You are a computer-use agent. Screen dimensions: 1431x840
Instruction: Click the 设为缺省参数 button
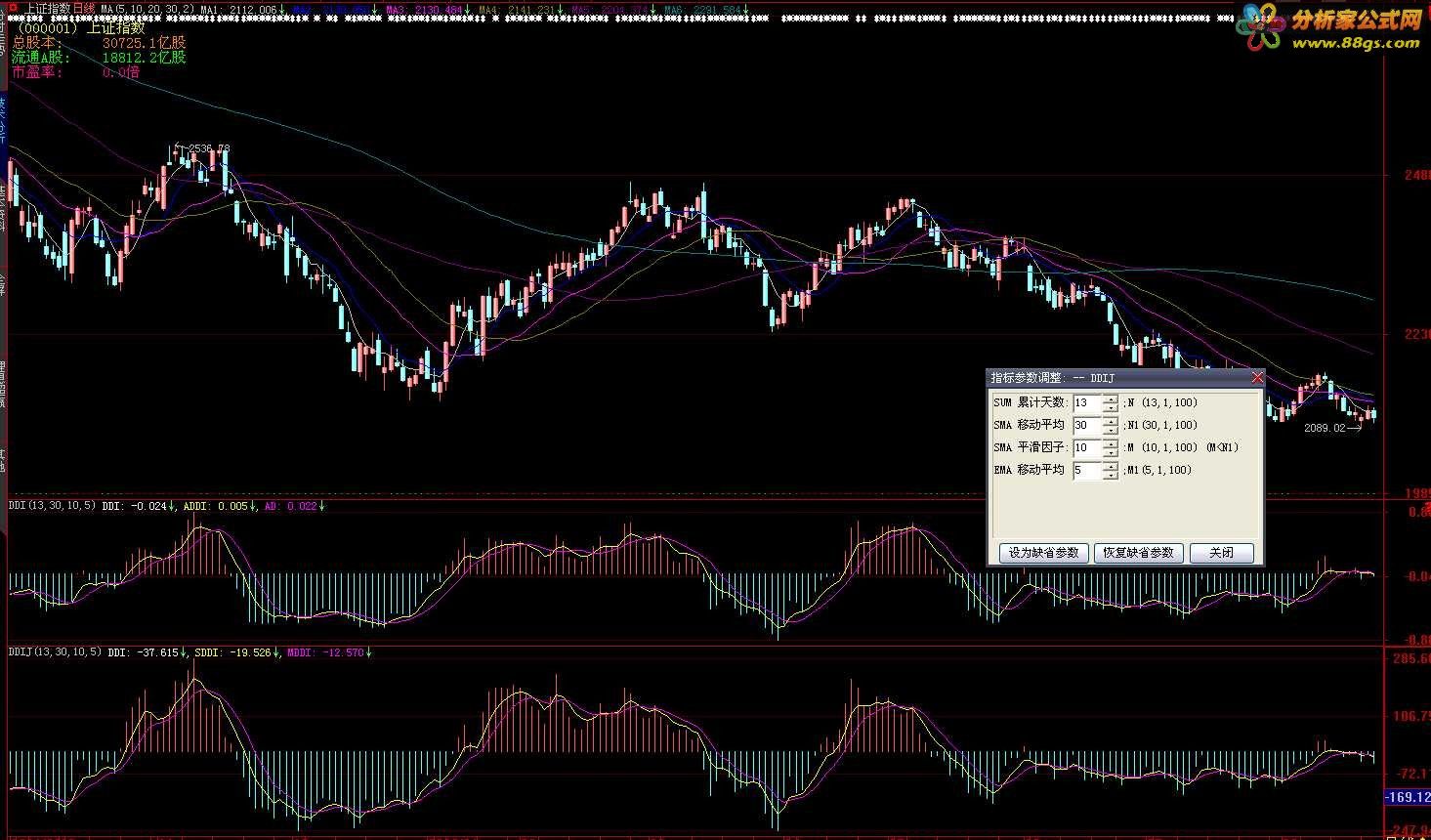coord(1043,553)
